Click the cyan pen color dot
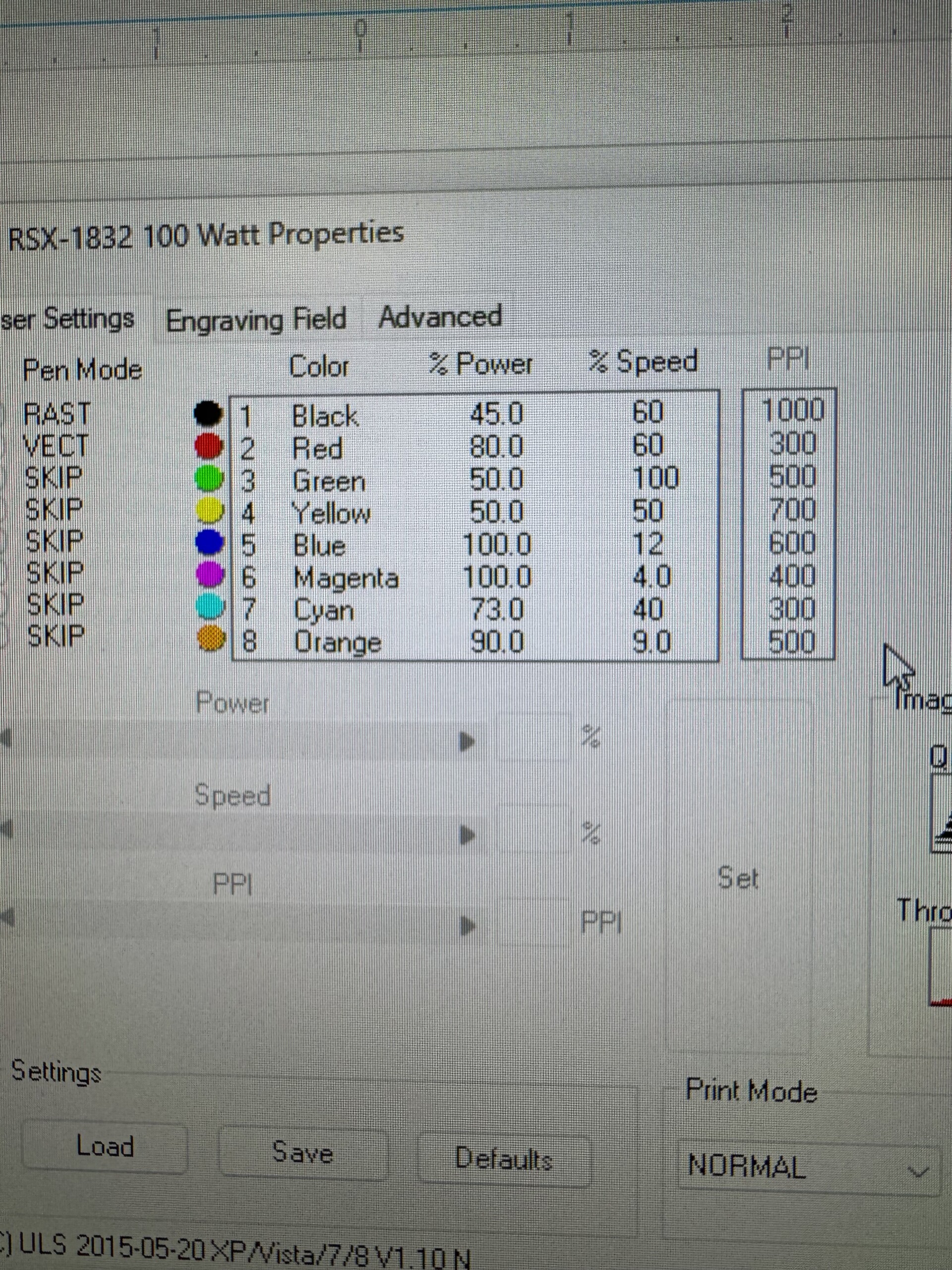 [210, 606]
